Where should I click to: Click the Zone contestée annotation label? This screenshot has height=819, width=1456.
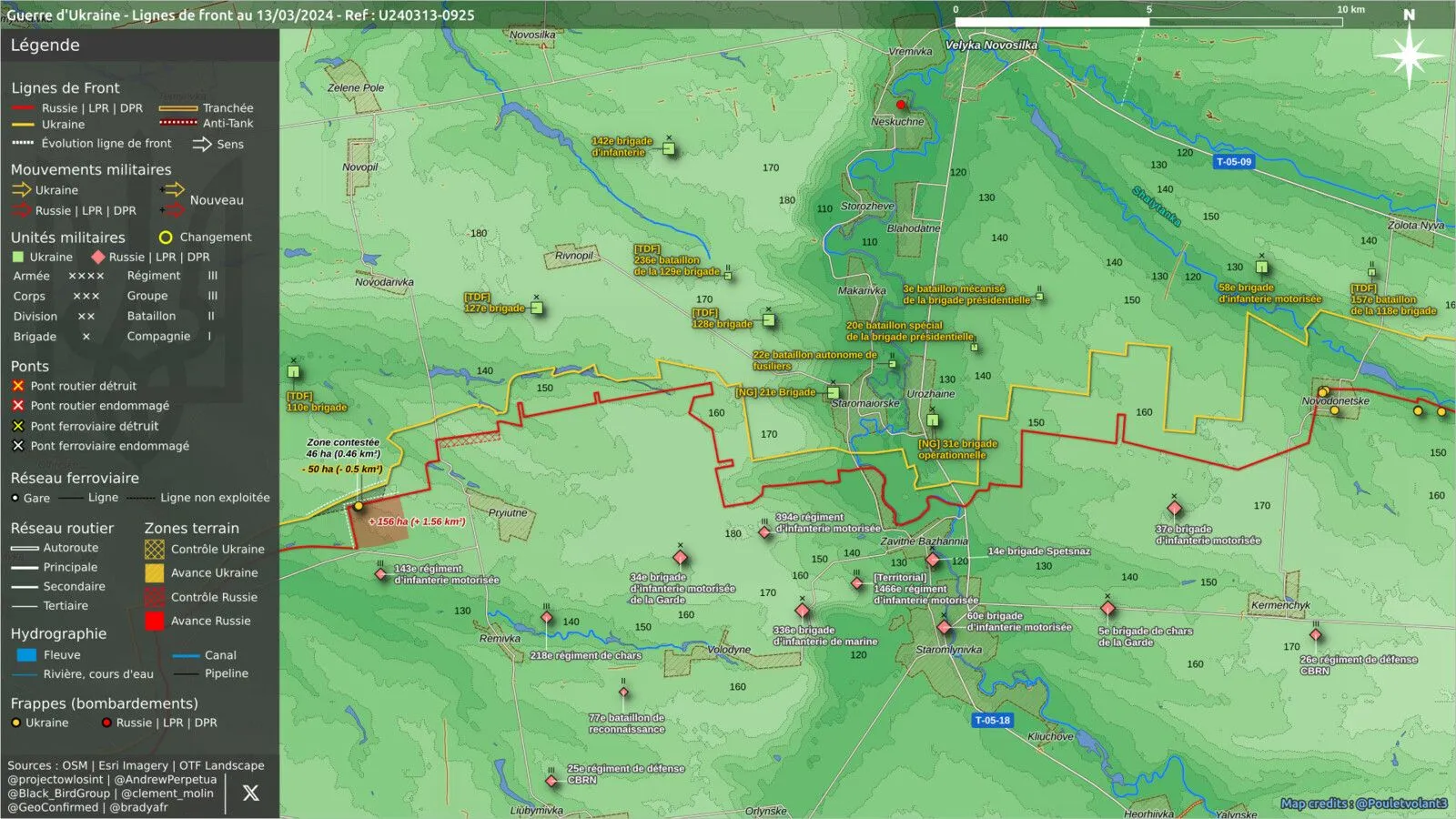pyautogui.click(x=343, y=442)
